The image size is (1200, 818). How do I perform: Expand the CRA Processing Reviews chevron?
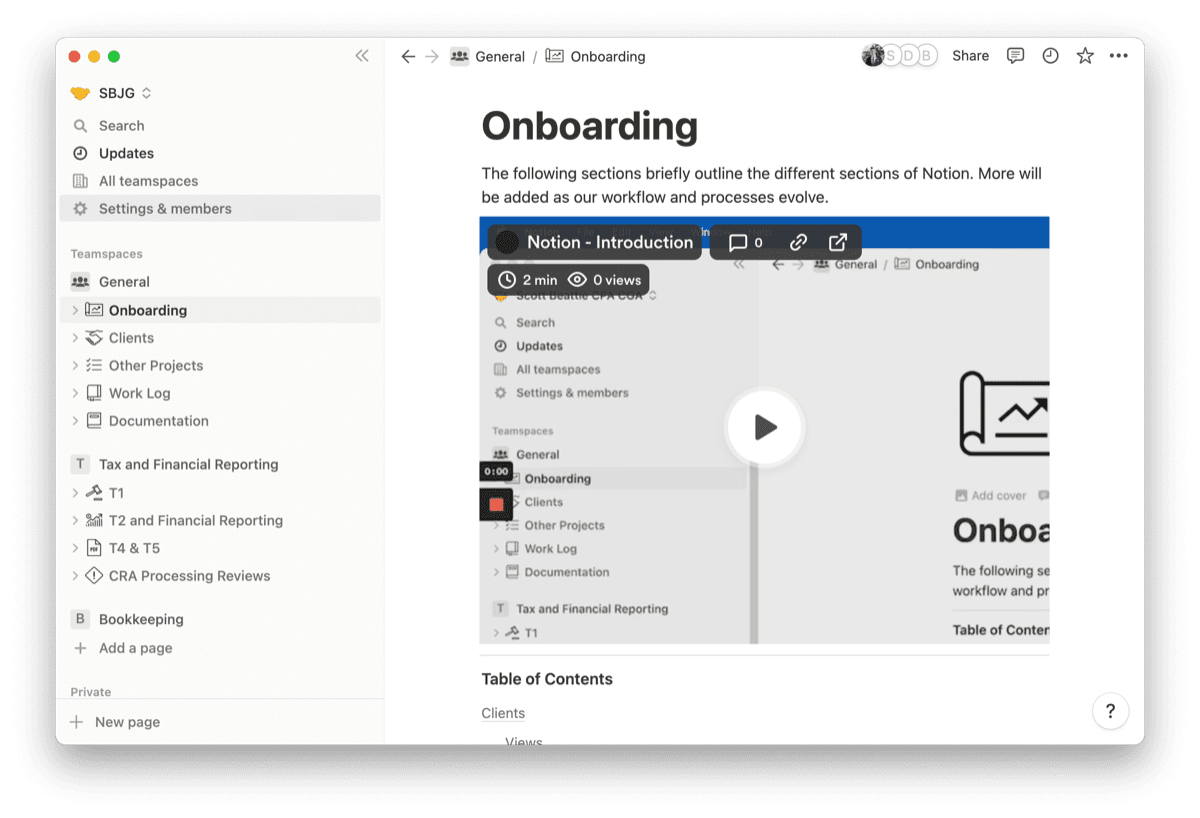pyautogui.click(x=75, y=576)
